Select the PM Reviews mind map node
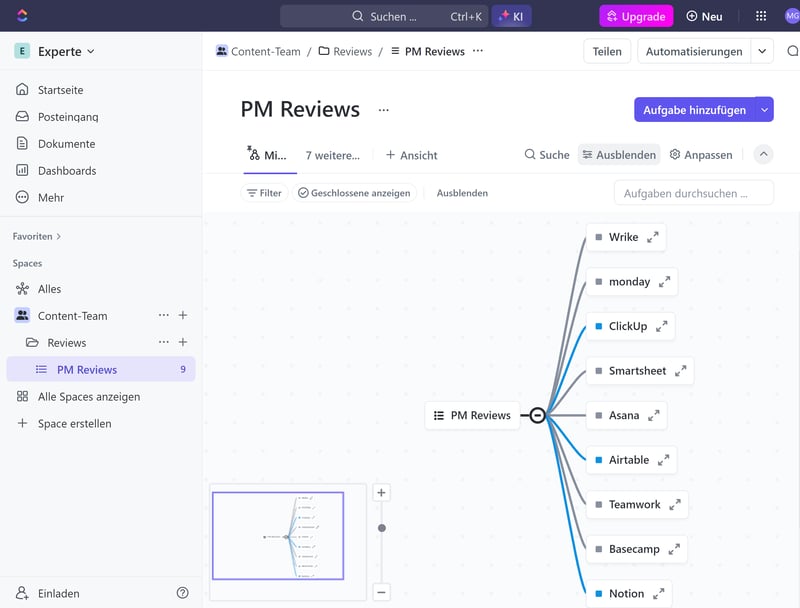The height and width of the screenshot is (608, 800). pyautogui.click(x=472, y=415)
